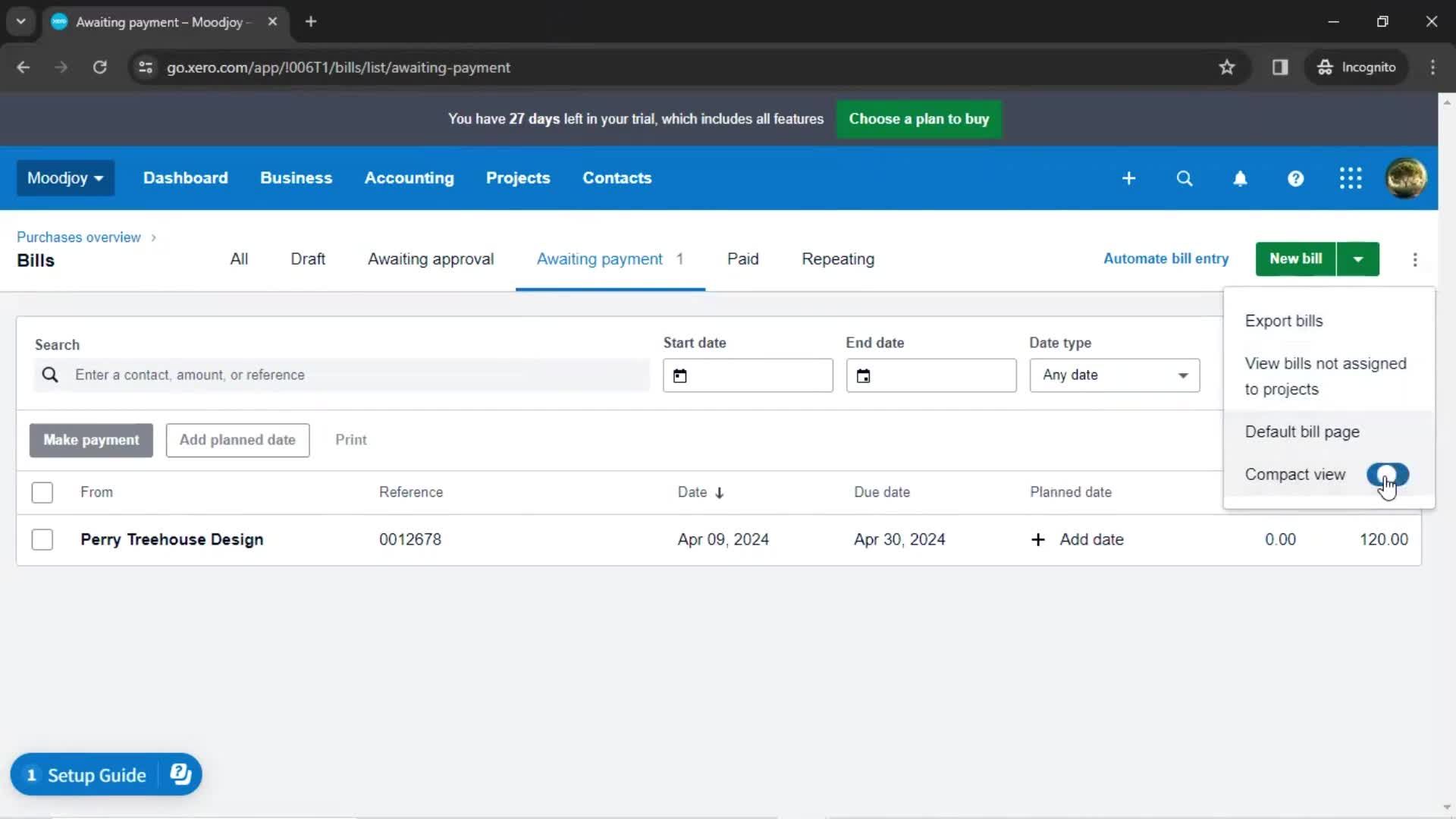This screenshot has width=1456, height=819.
Task: Open the user profile avatar
Action: (x=1406, y=178)
